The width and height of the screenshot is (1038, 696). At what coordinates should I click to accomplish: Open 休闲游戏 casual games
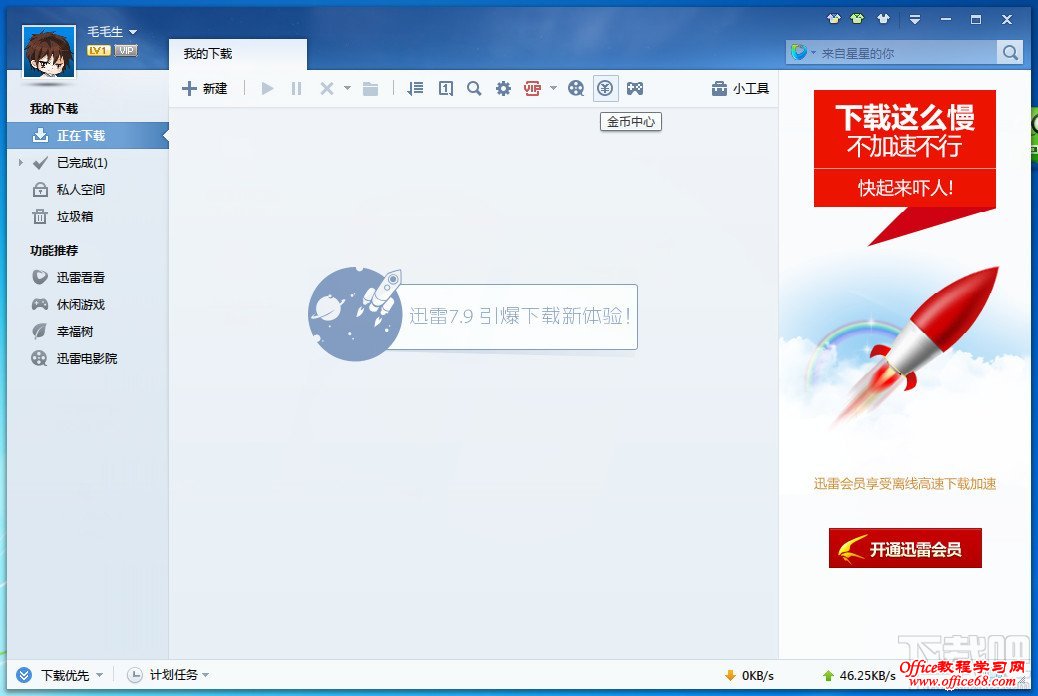[x=68, y=305]
